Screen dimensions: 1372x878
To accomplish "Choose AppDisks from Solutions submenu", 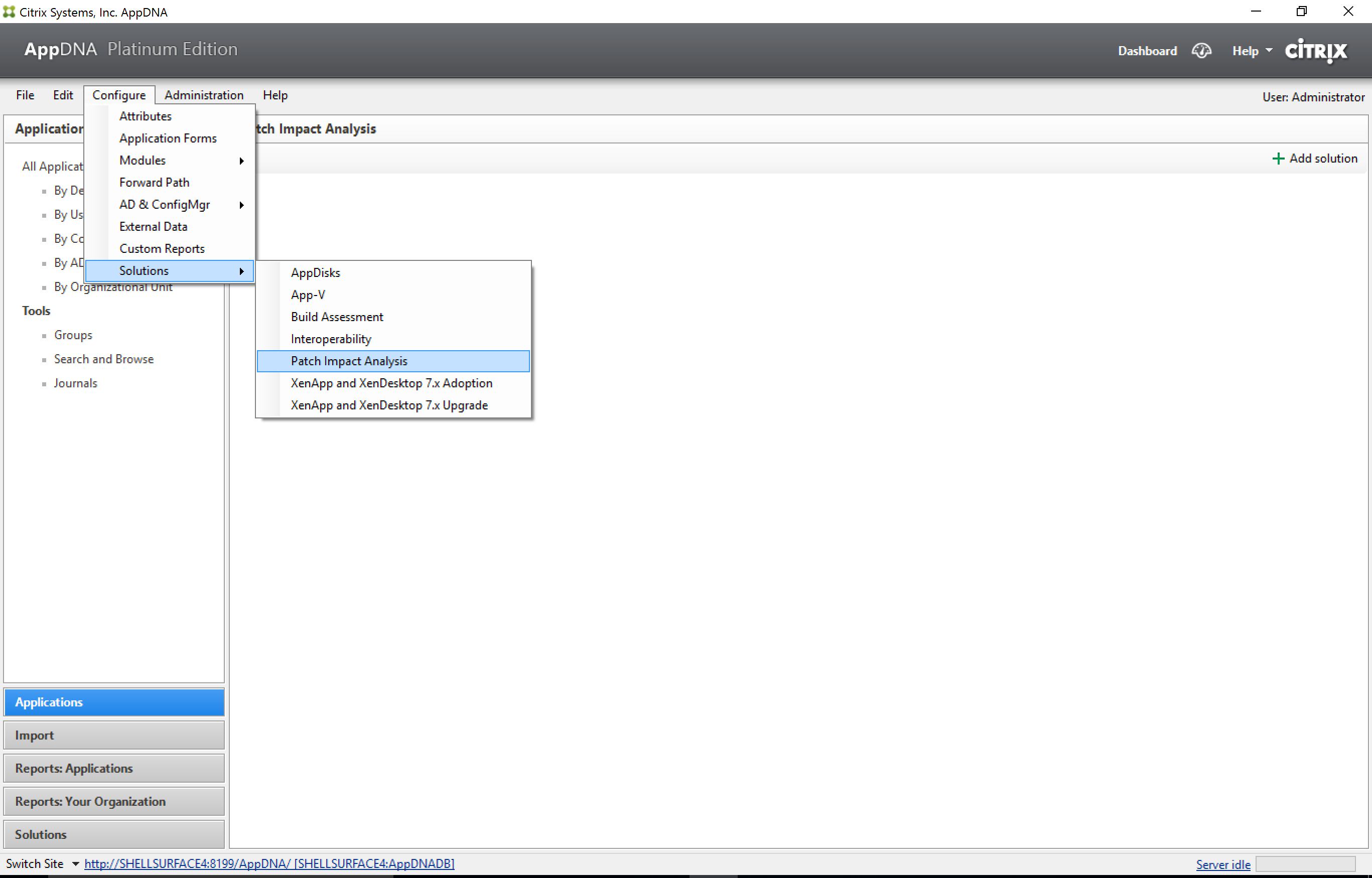I will tap(315, 272).
